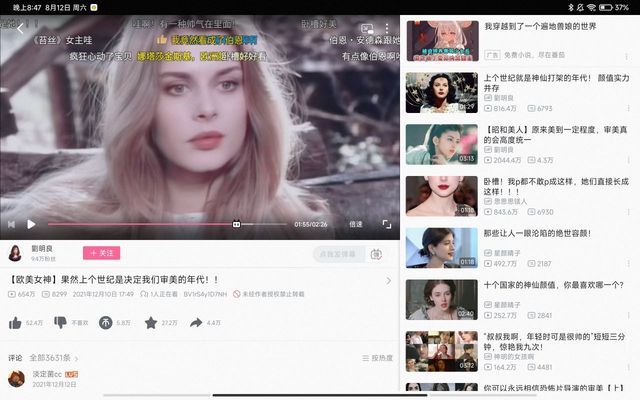This screenshot has height=400, width=640.
Task: Toggle danmaku display switch
Action: tap(376, 254)
